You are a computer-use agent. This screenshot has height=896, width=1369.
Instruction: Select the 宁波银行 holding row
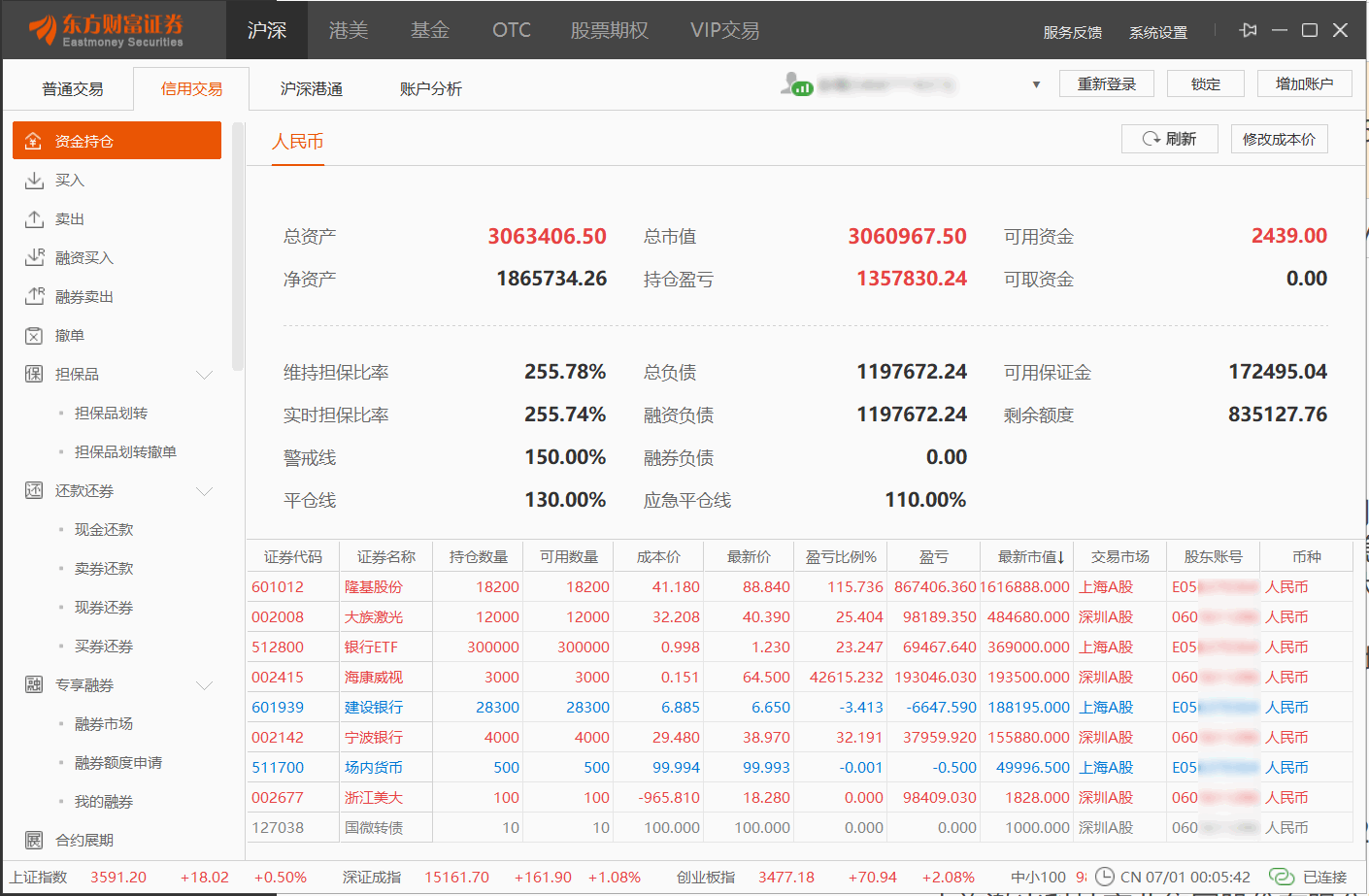799,738
